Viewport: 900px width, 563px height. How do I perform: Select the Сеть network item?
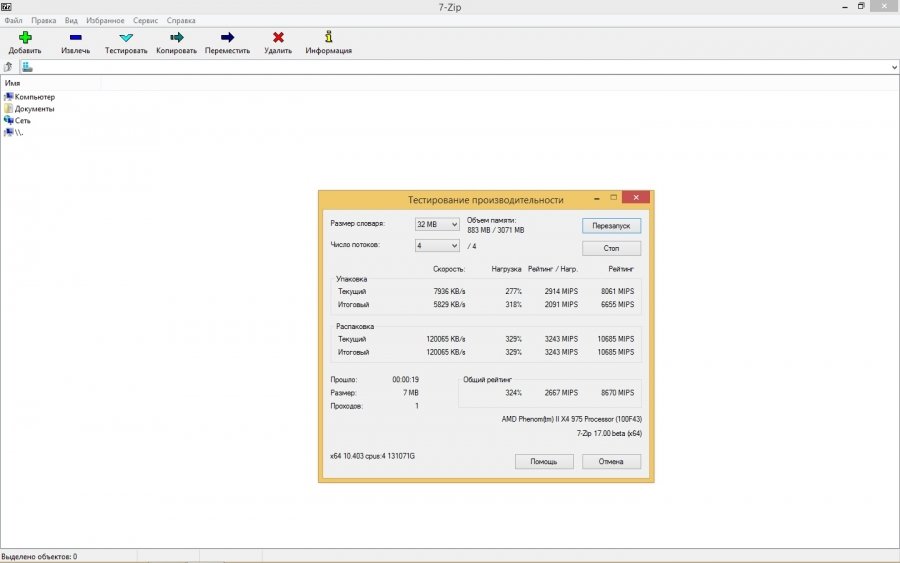tap(17, 121)
